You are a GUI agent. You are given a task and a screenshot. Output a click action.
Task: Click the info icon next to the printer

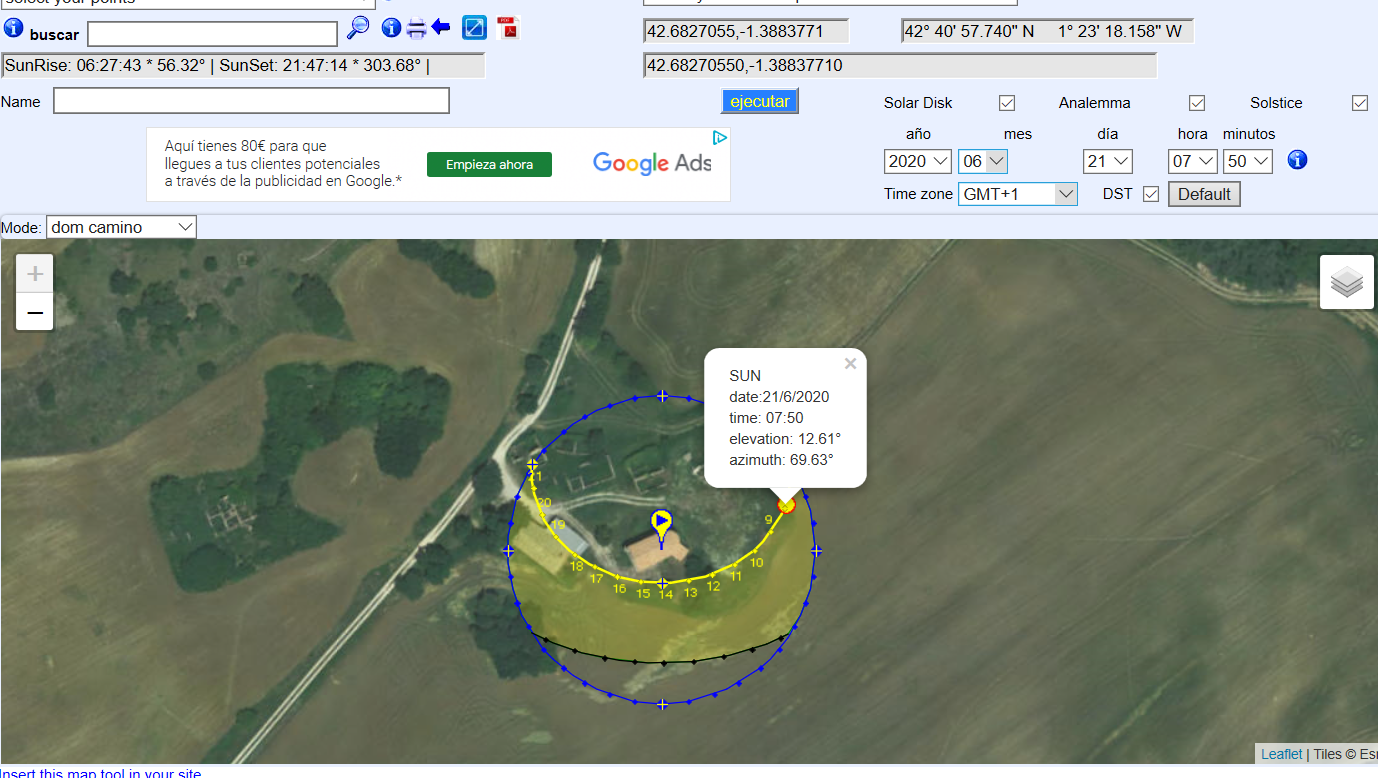[x=391, y=28]
